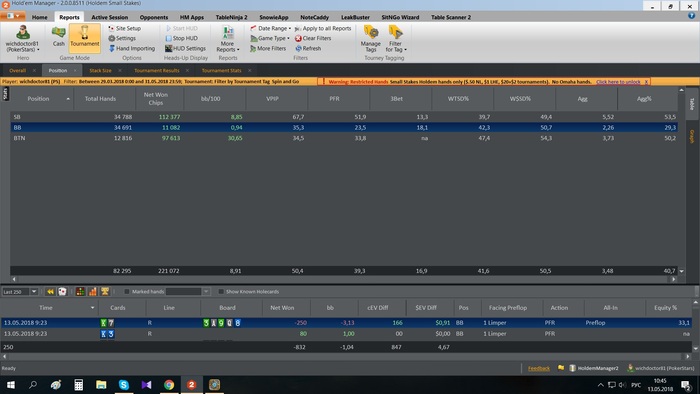The height and width of the screenshot is (394, 700).
Task: Sort by the bb/100 column header
Action: pos(210,99)
